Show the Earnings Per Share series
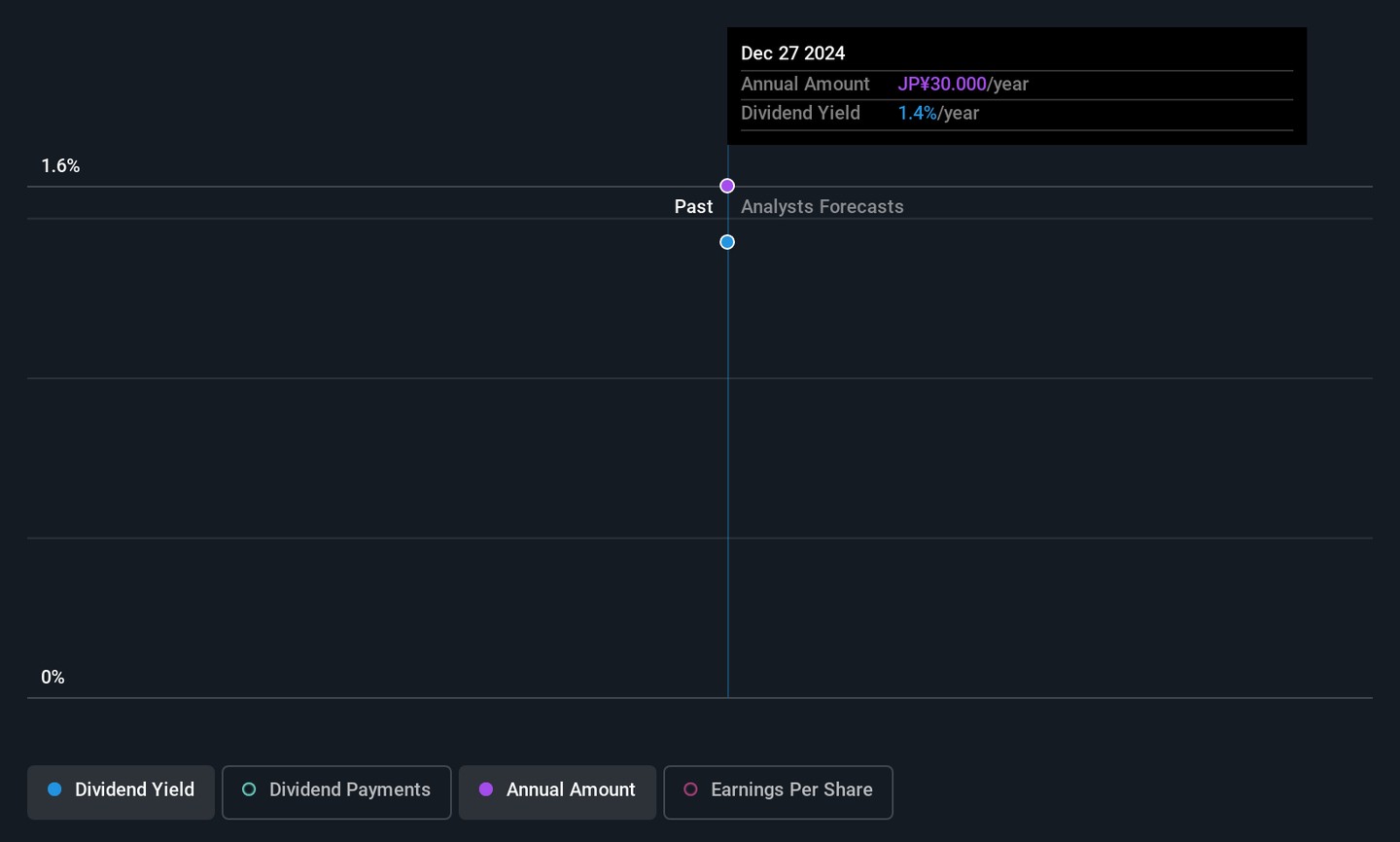The width and height of the screenshot is (1400, 842). pyautogui.click(x=778, y=791)
